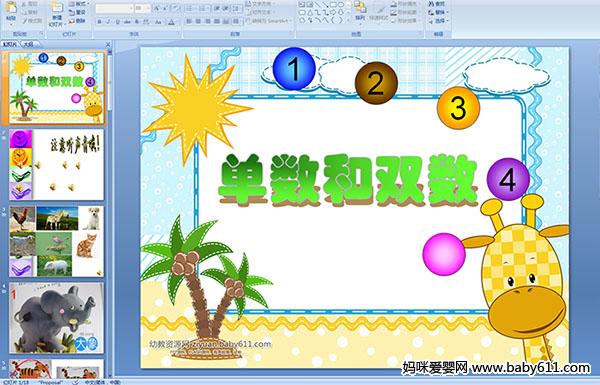The image size is (600, 385).
Task: Toggle Underline formatting
Action: (118, 22)
